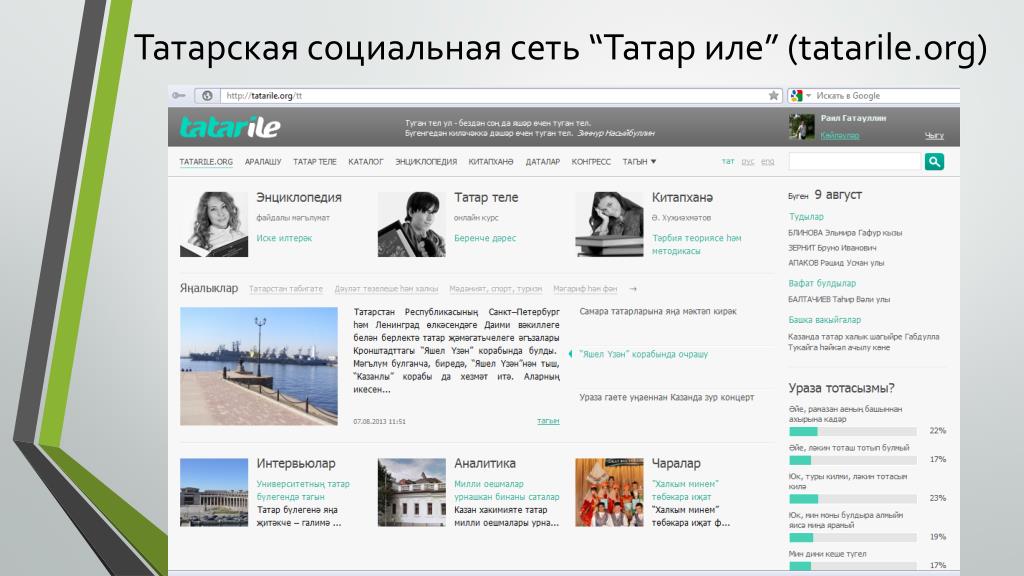This screenshot has width=1024, height=576.
Task: Click the globe site-info icon
Action: click(x=207, y=95)
